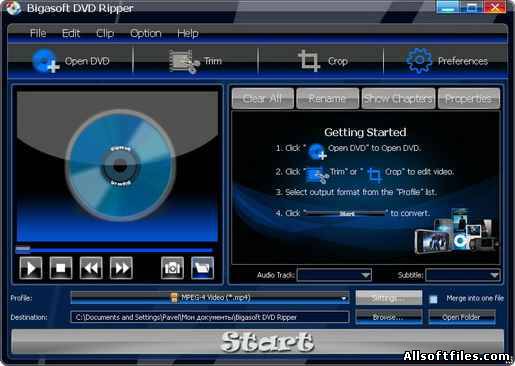Open the Option menu
Image resolution: width=515 pixels, height=366 pixels.
coord(146,33)
